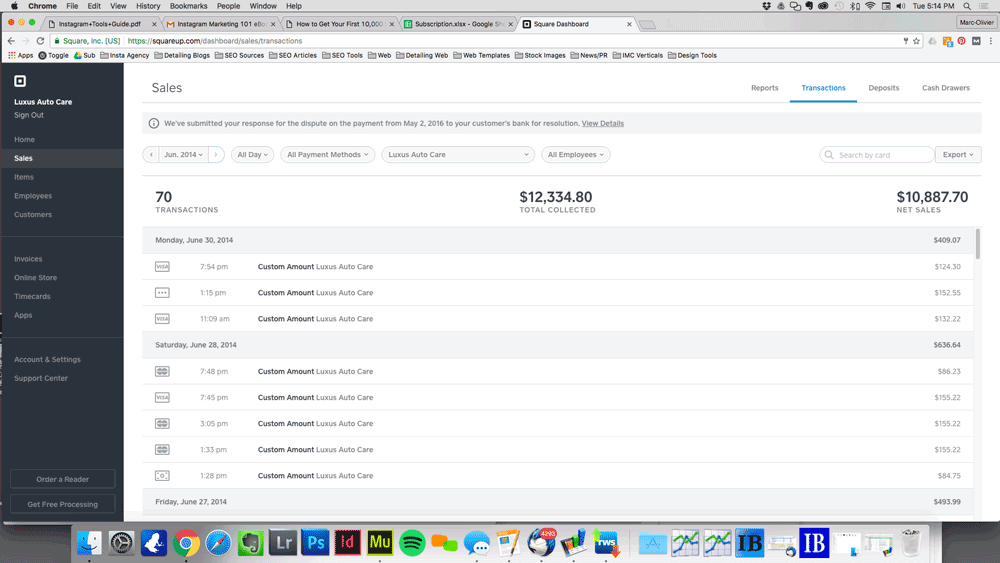Click the search magnifier in the card search box
1000x563 pixels.
(829, 155)
